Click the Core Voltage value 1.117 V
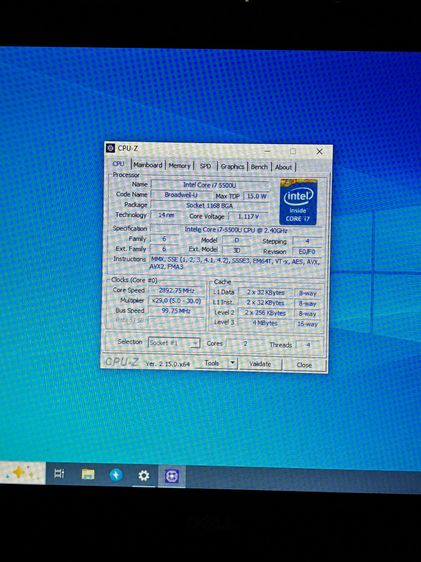This screenshot has height=562, width=421. (x=248, y=216)
